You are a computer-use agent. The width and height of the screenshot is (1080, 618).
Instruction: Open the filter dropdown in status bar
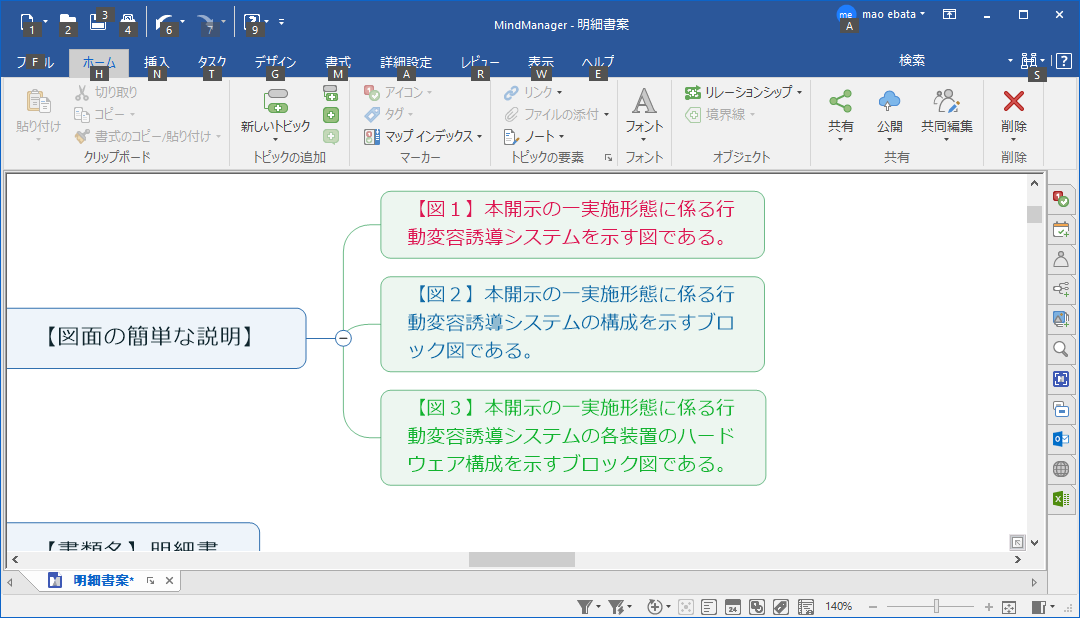pyautogui.click(x=598, y=607)
